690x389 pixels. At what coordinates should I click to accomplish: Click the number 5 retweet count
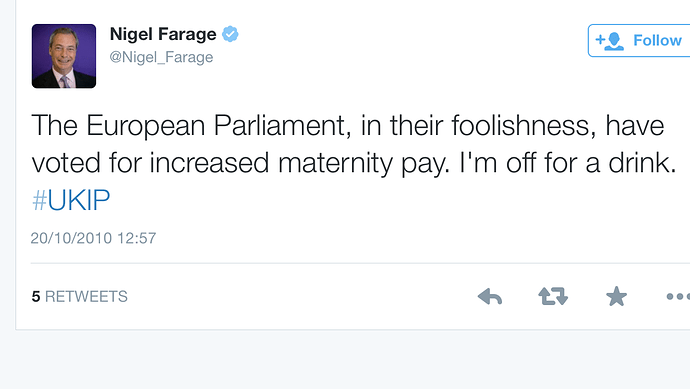(x=36, y=297)
